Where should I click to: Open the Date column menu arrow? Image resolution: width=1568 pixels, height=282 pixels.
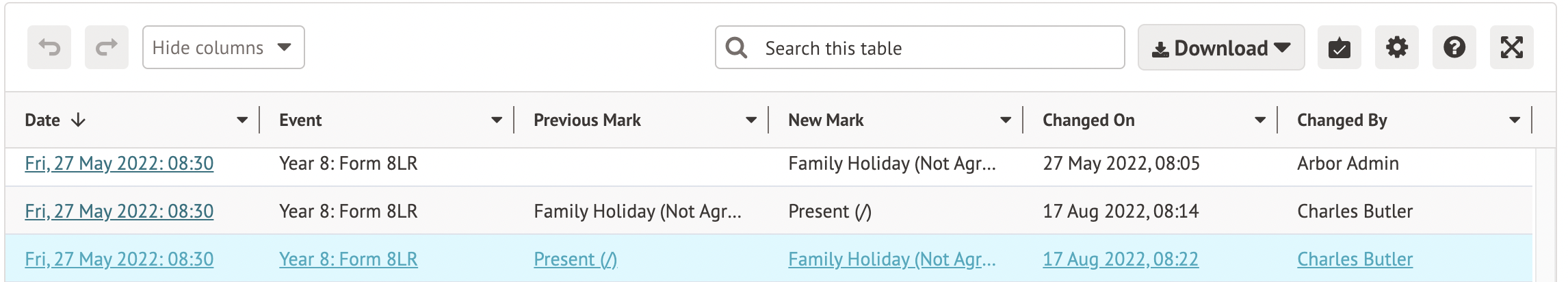(242, 120)
